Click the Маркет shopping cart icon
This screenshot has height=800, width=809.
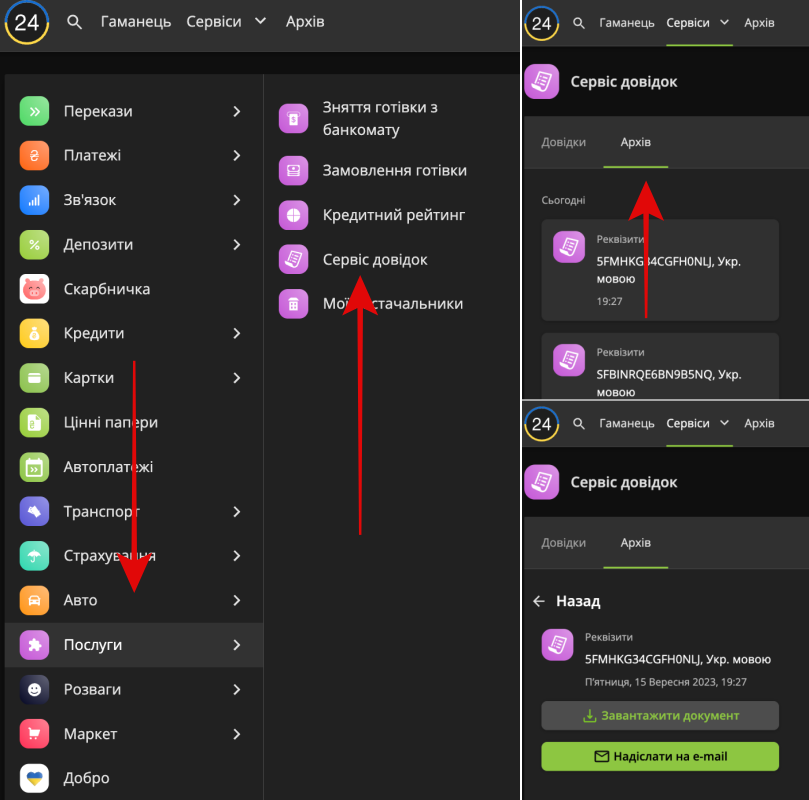(x=34, y=734)
